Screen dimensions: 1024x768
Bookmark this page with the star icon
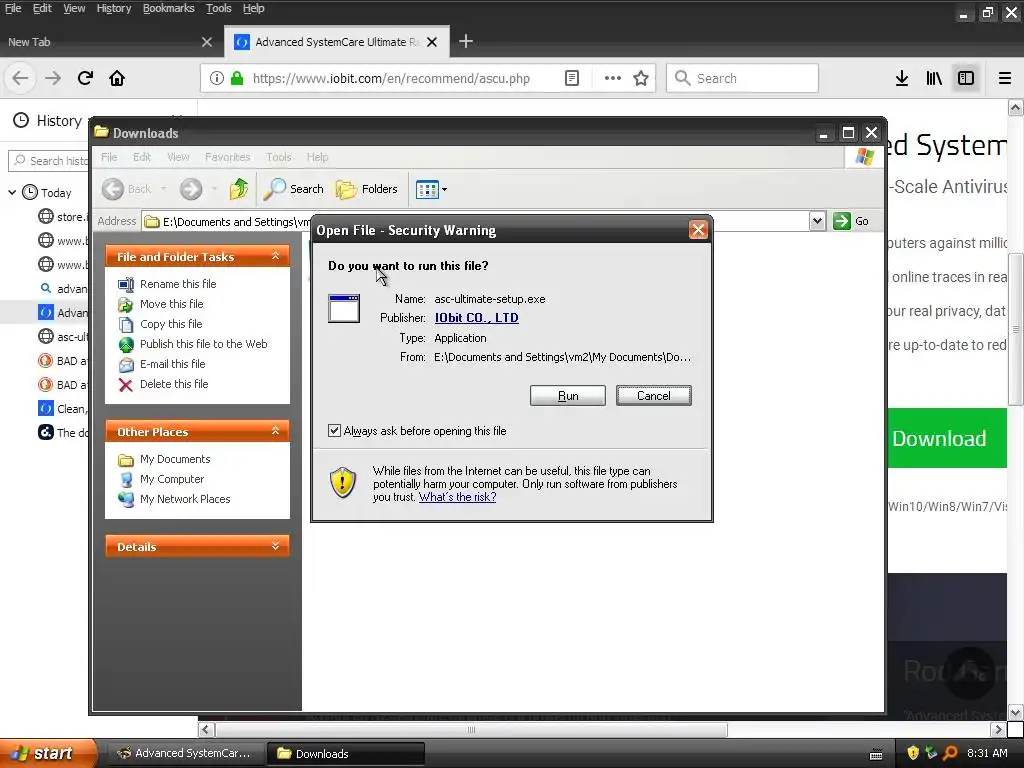click(x=641, y=78)
